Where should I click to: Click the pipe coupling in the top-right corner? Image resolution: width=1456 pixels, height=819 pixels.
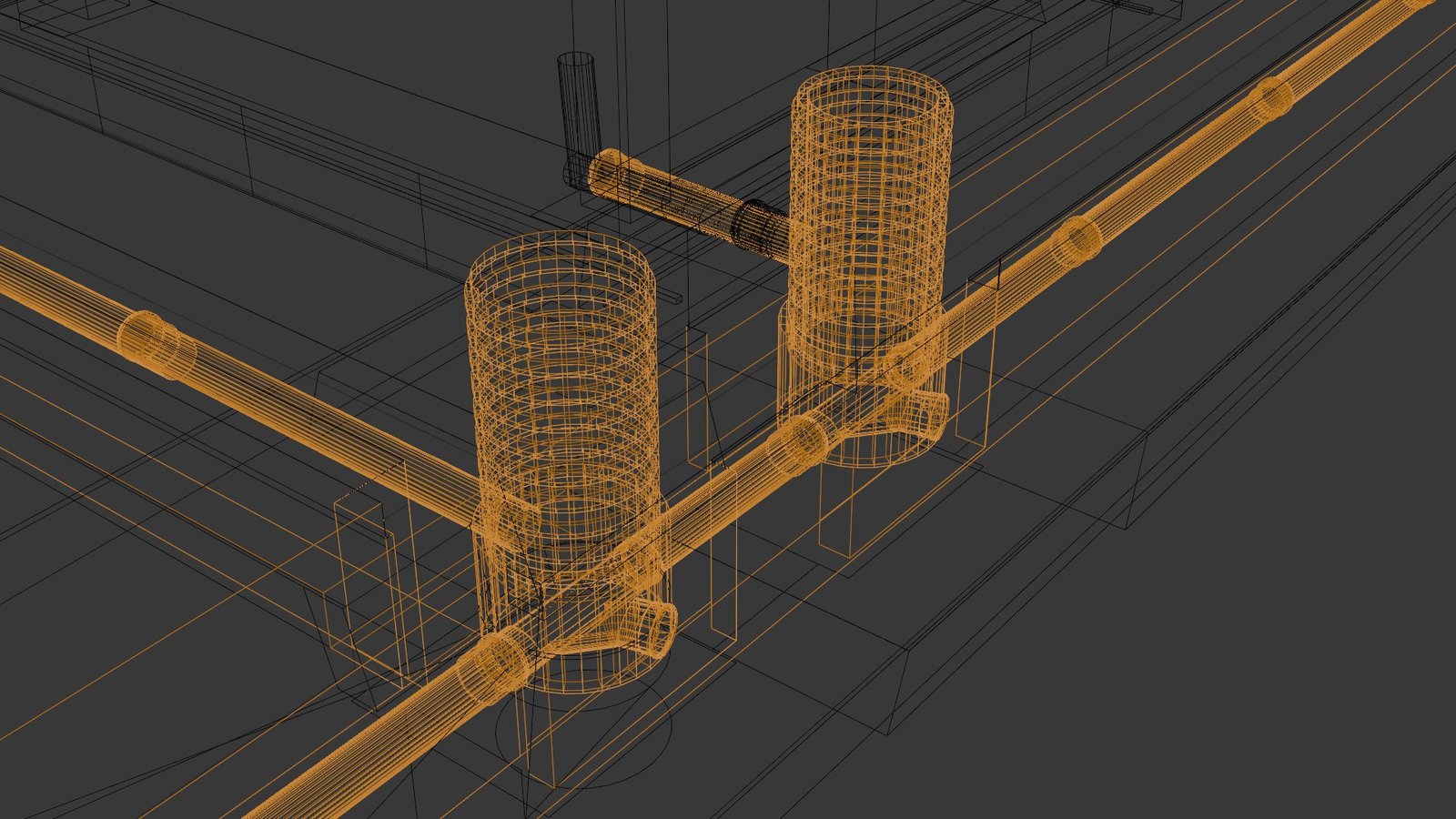[1271, 99]
